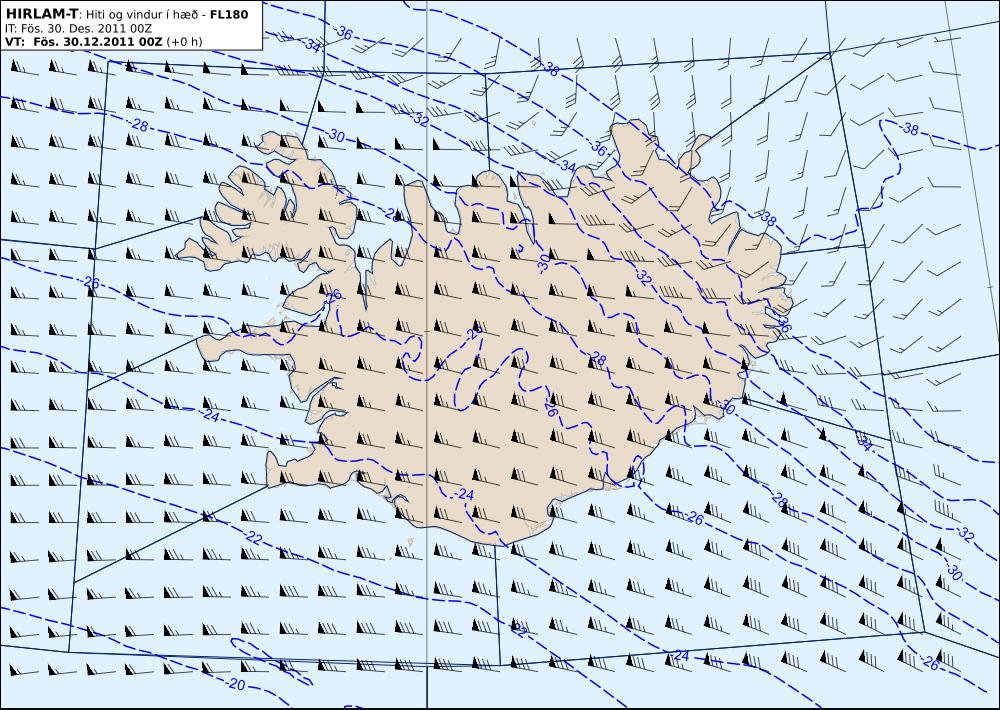This screenshot has height=710, width=1000.
Task: Select the 'VT: Fös. 30.12.2011 00Z' valid time text
Action: click(x=84, y=42)
